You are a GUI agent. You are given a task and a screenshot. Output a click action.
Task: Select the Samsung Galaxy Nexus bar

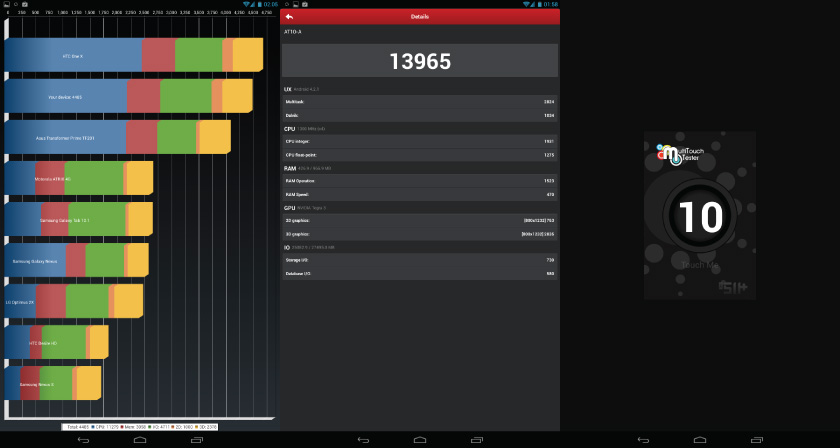coord(76,260)
